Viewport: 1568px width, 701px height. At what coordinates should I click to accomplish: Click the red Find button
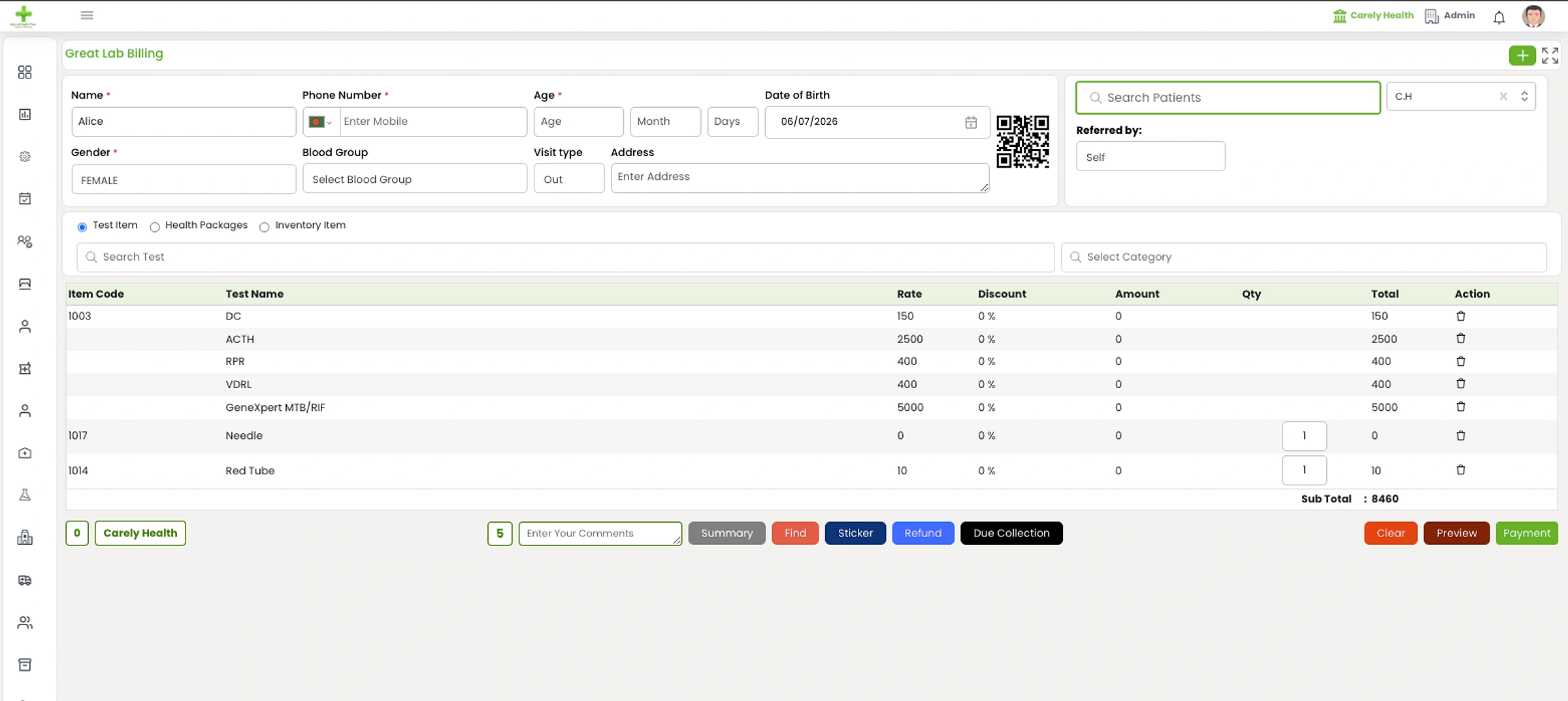point(795,533)
